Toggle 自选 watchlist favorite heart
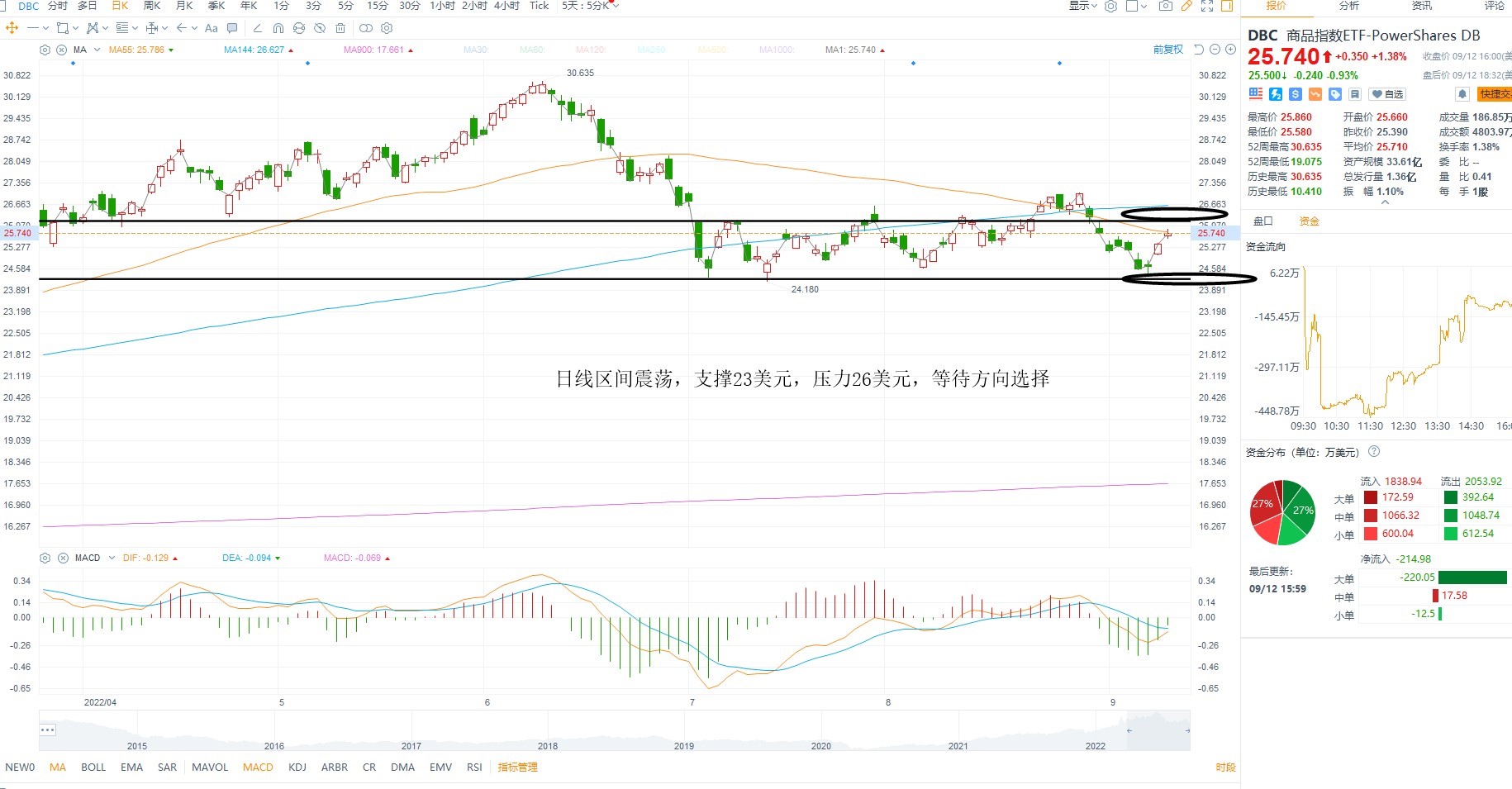The height and width of the screenshot is (789, 1512). [1387, 94]
